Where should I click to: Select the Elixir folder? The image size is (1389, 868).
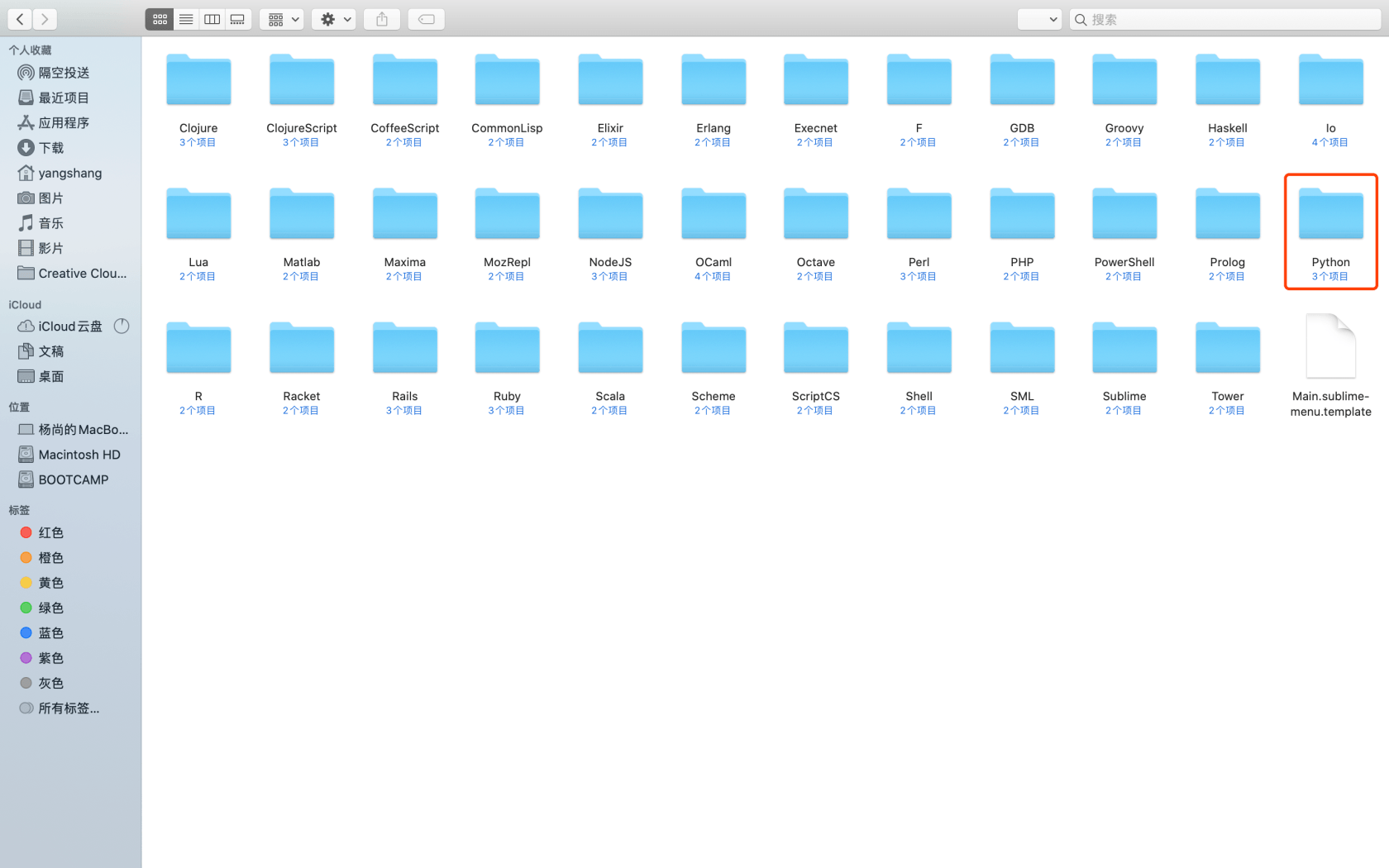(610, 80)
